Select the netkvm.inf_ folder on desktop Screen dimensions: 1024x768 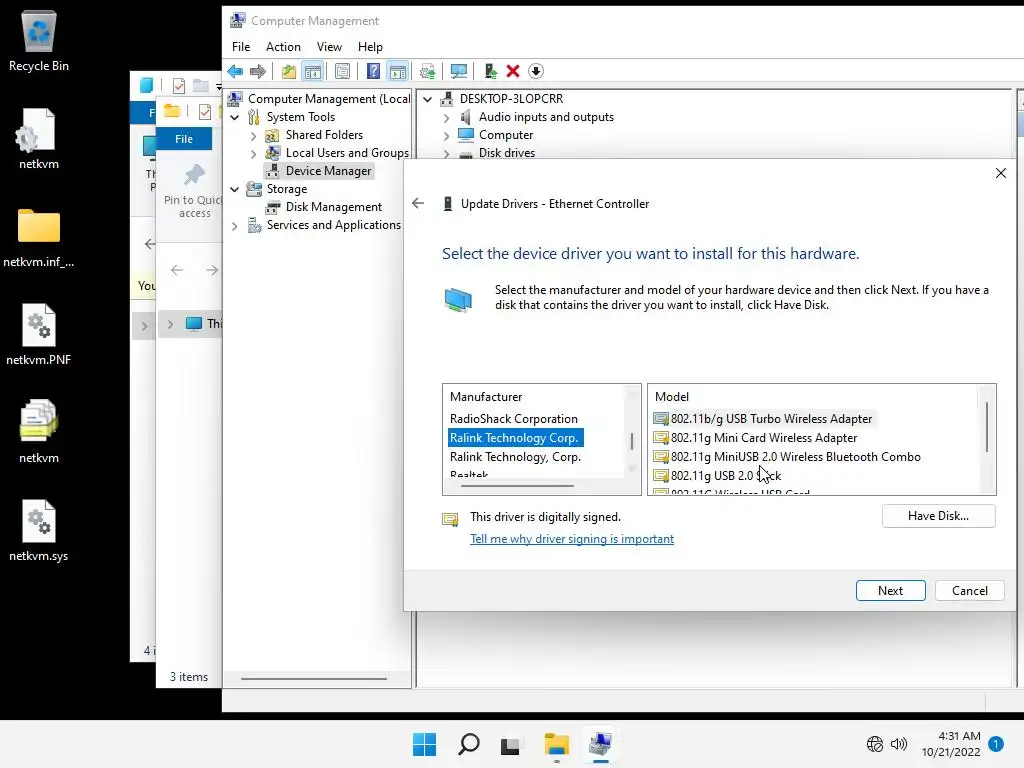pos(39,236)
